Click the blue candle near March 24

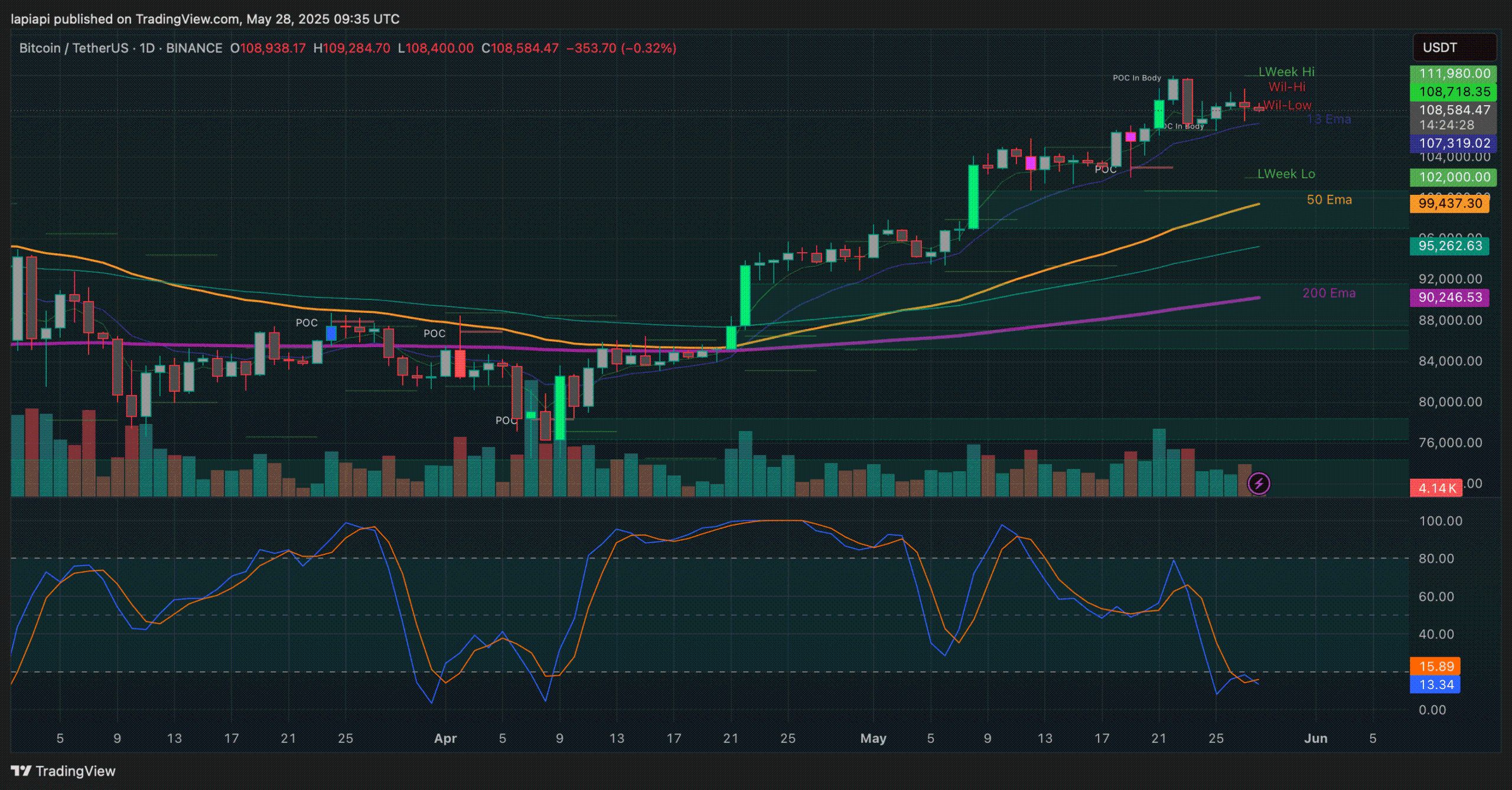(331, 334)
